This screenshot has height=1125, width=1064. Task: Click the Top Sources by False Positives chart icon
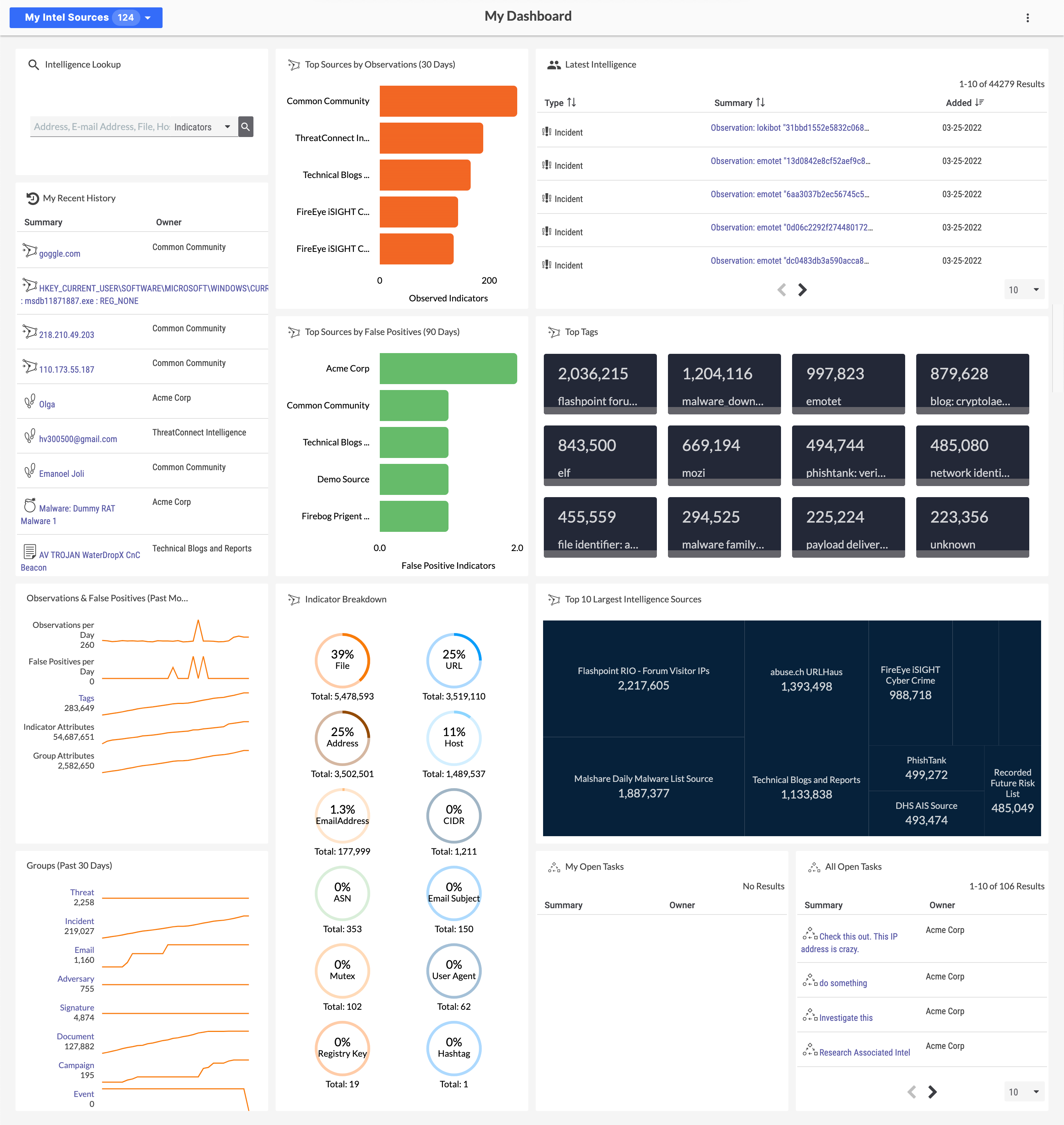coord(294,332)
